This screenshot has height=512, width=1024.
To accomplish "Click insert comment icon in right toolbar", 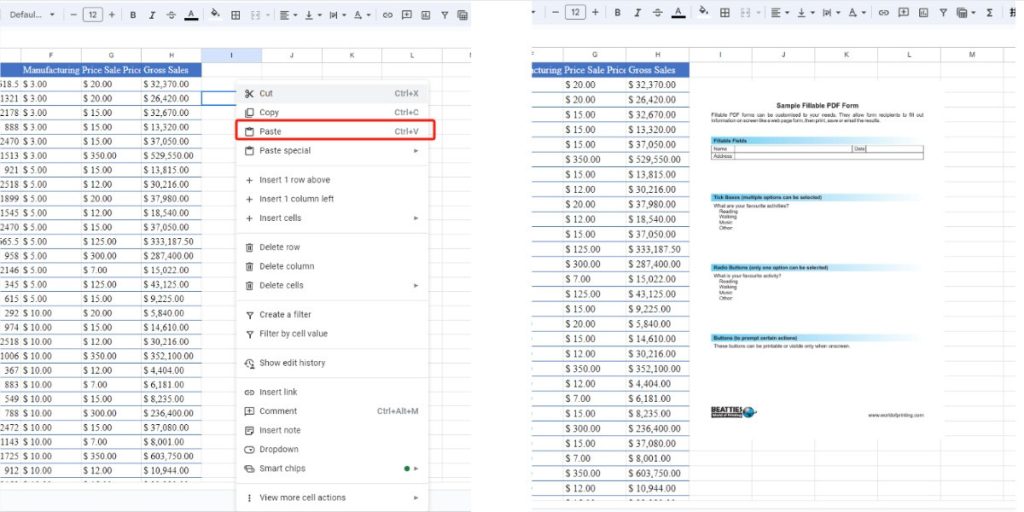I will pyautogui.click(x=904, y=12).
